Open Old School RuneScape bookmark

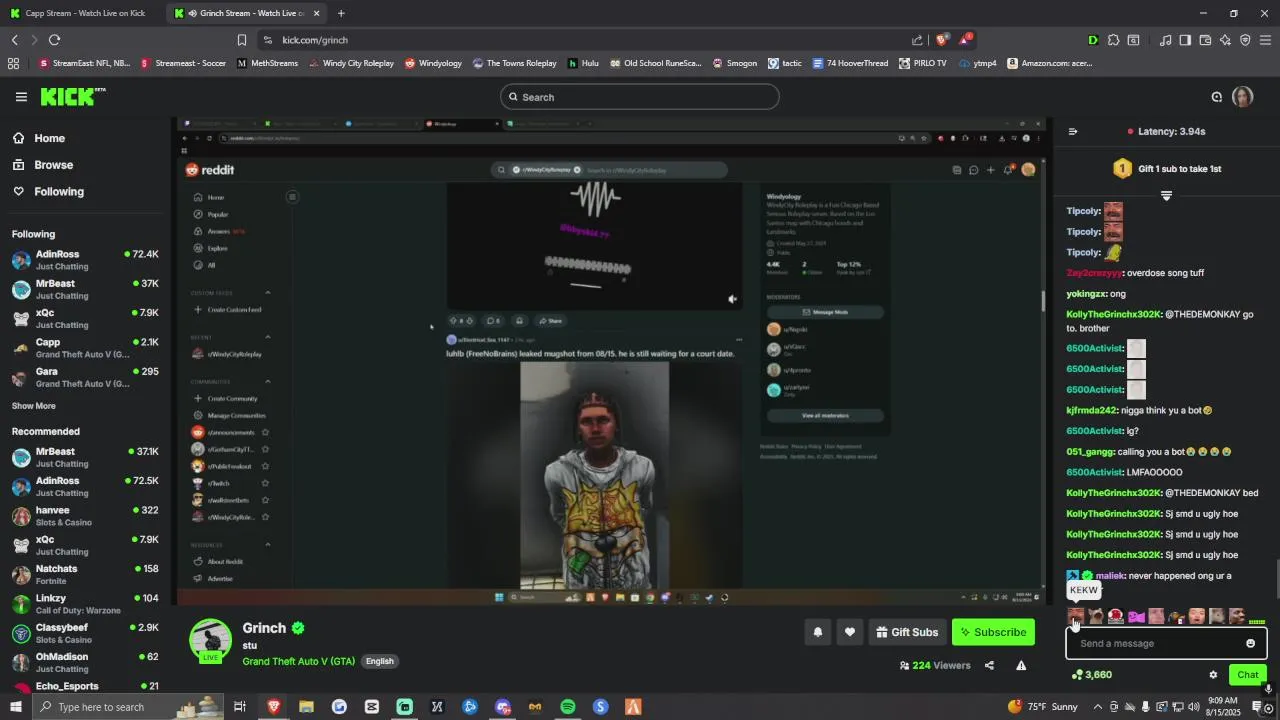click(x=656, y=63)
